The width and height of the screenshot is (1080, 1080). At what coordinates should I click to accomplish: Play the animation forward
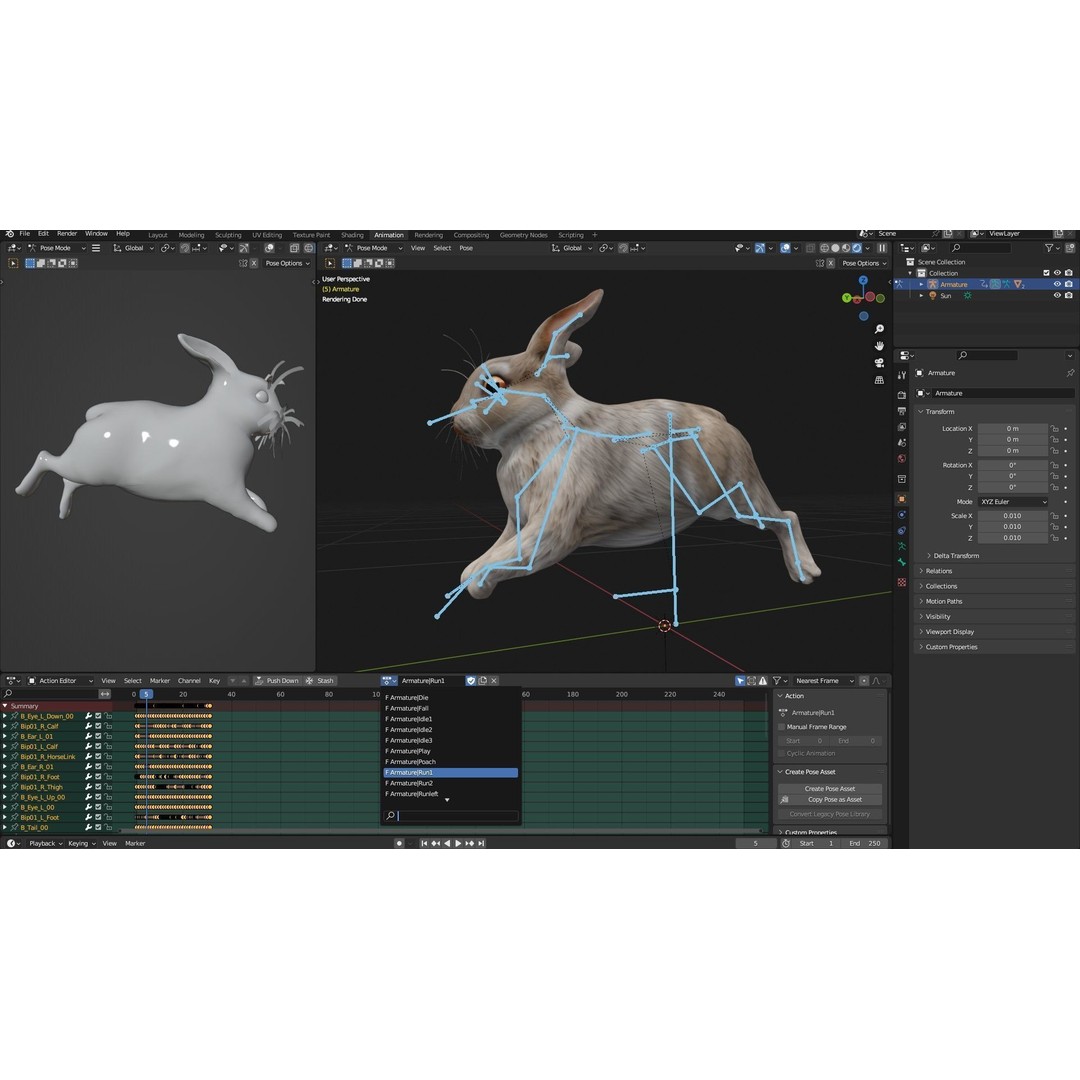click(458, 843)
